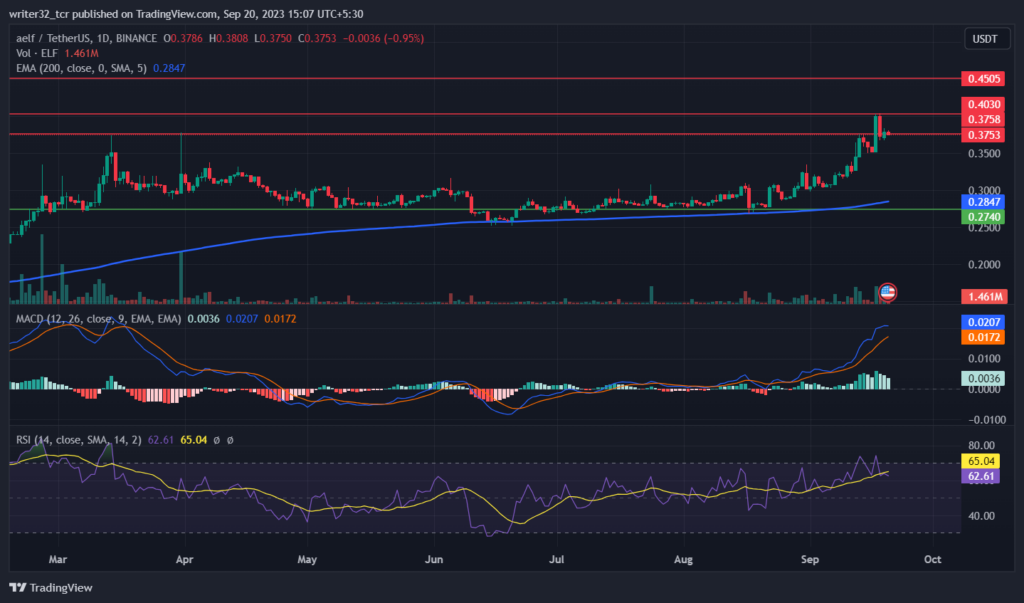
Task: Click the red 1.461M volume label
Action: 984,297
